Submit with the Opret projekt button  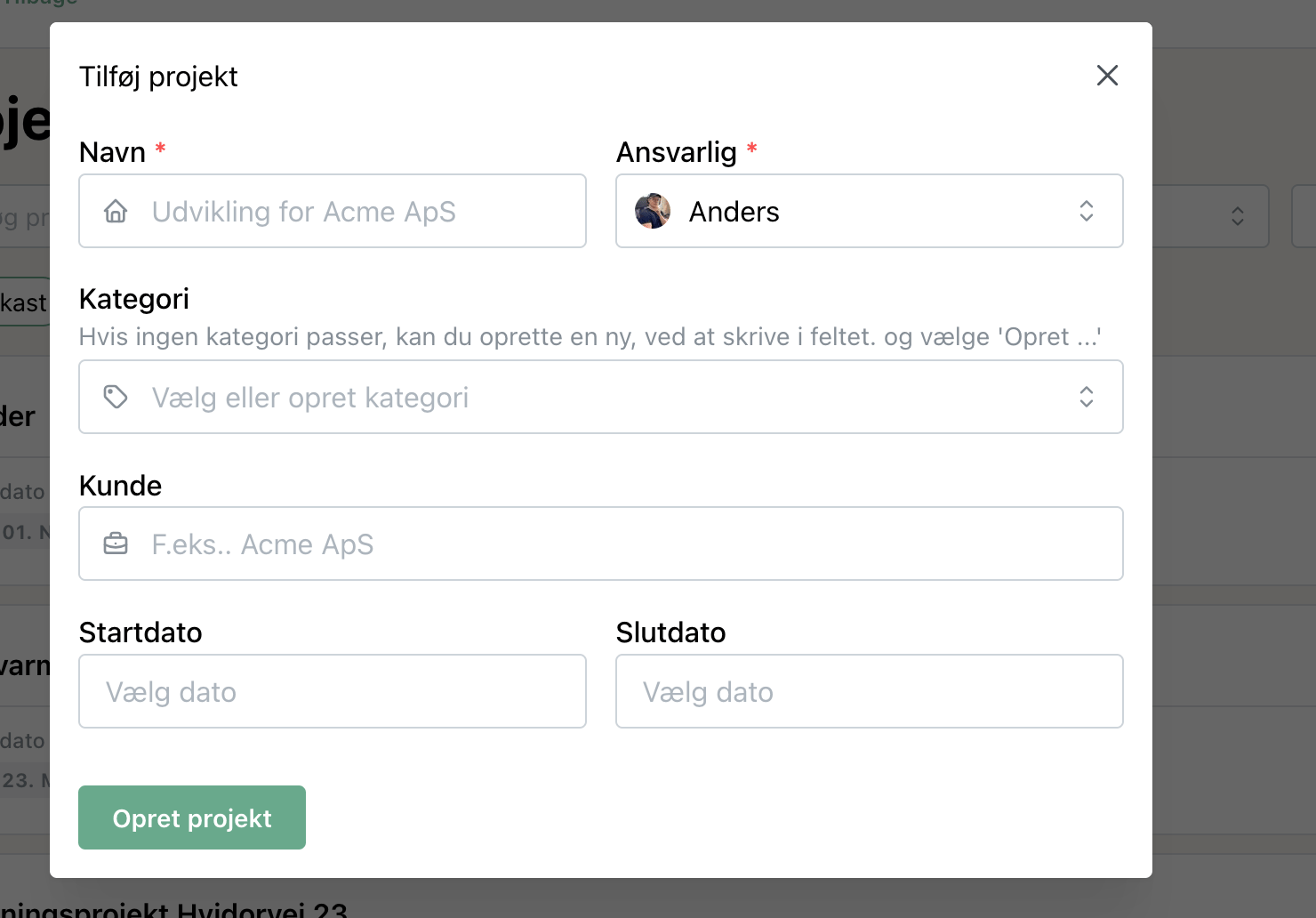[x=192, y=817]
